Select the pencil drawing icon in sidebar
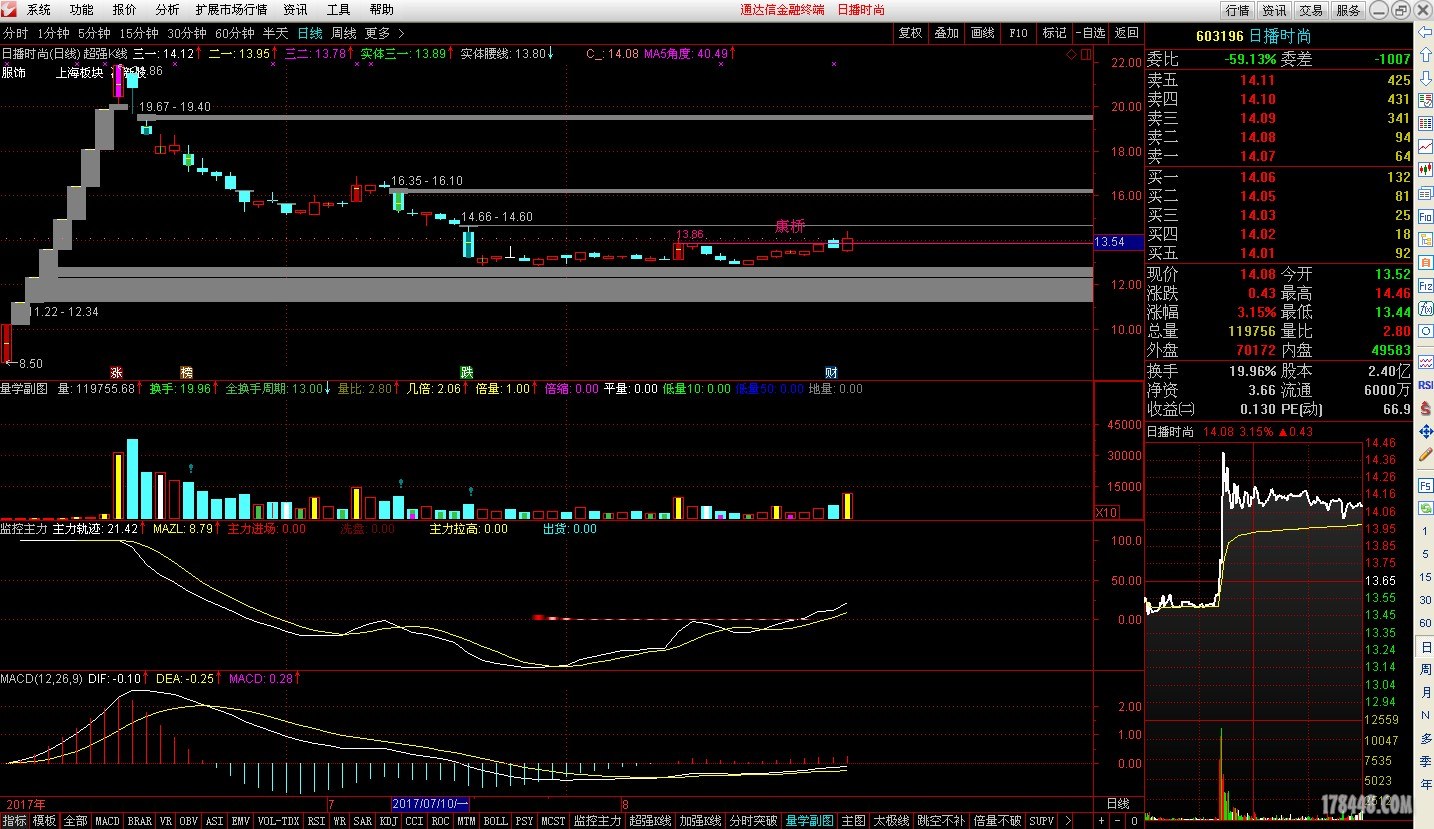This screenshot has width=1434, height=829. [x=1425, y=454]
